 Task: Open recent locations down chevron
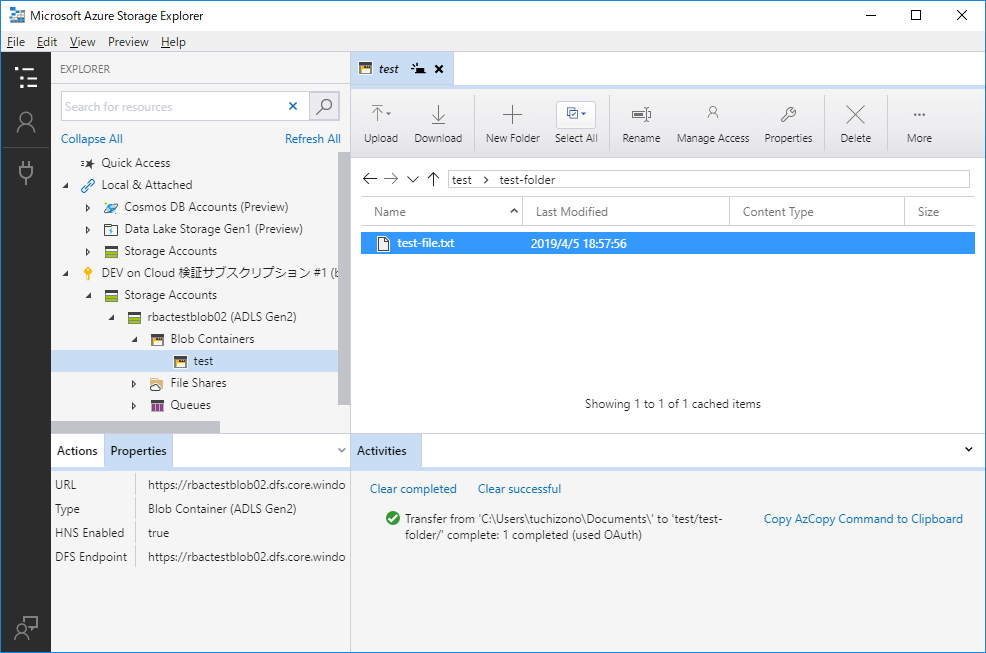[413, 179]
